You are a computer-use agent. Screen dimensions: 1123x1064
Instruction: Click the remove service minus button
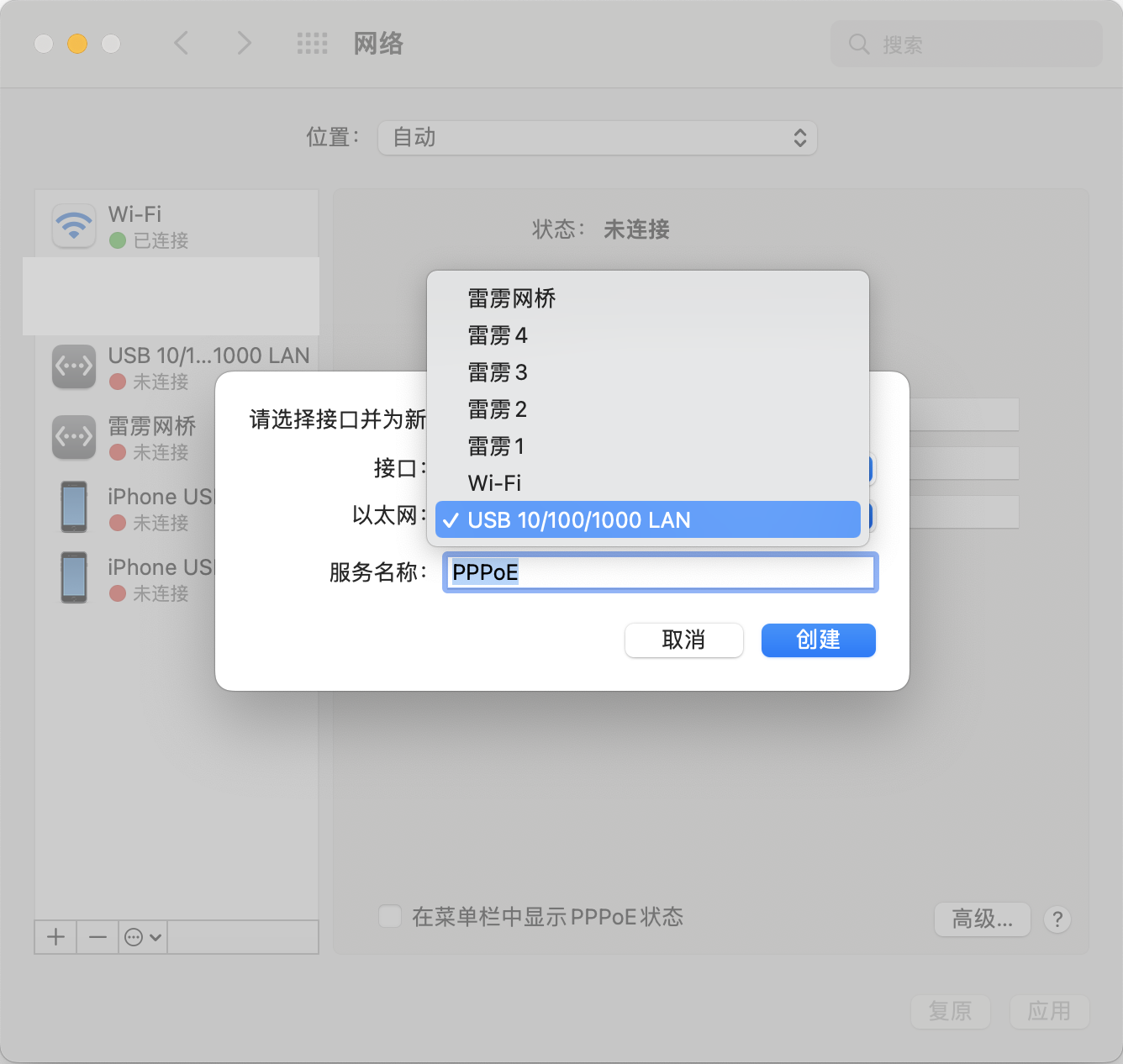98,937
